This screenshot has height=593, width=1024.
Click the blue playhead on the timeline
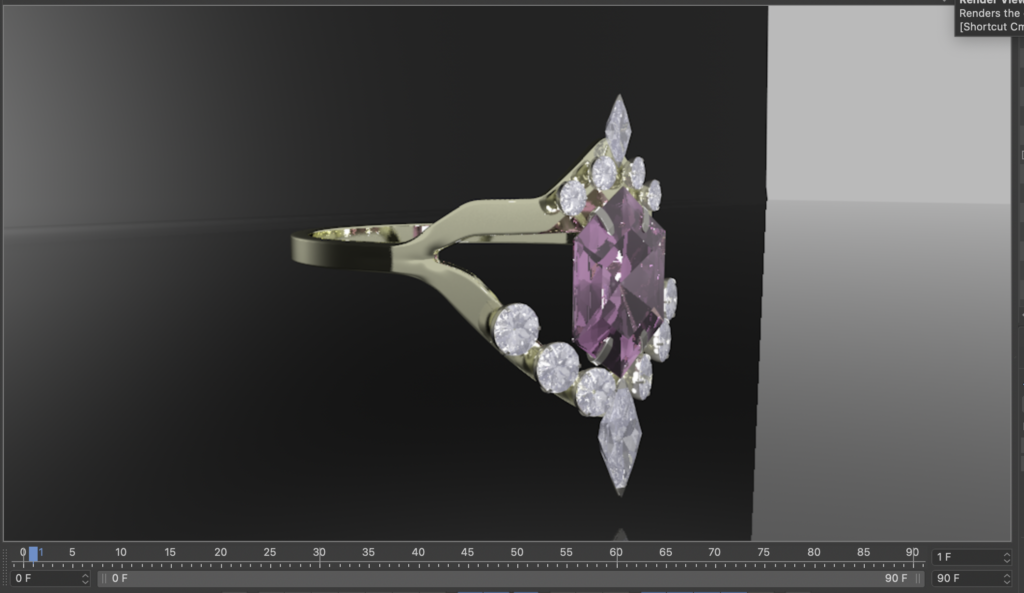[33, 554]
